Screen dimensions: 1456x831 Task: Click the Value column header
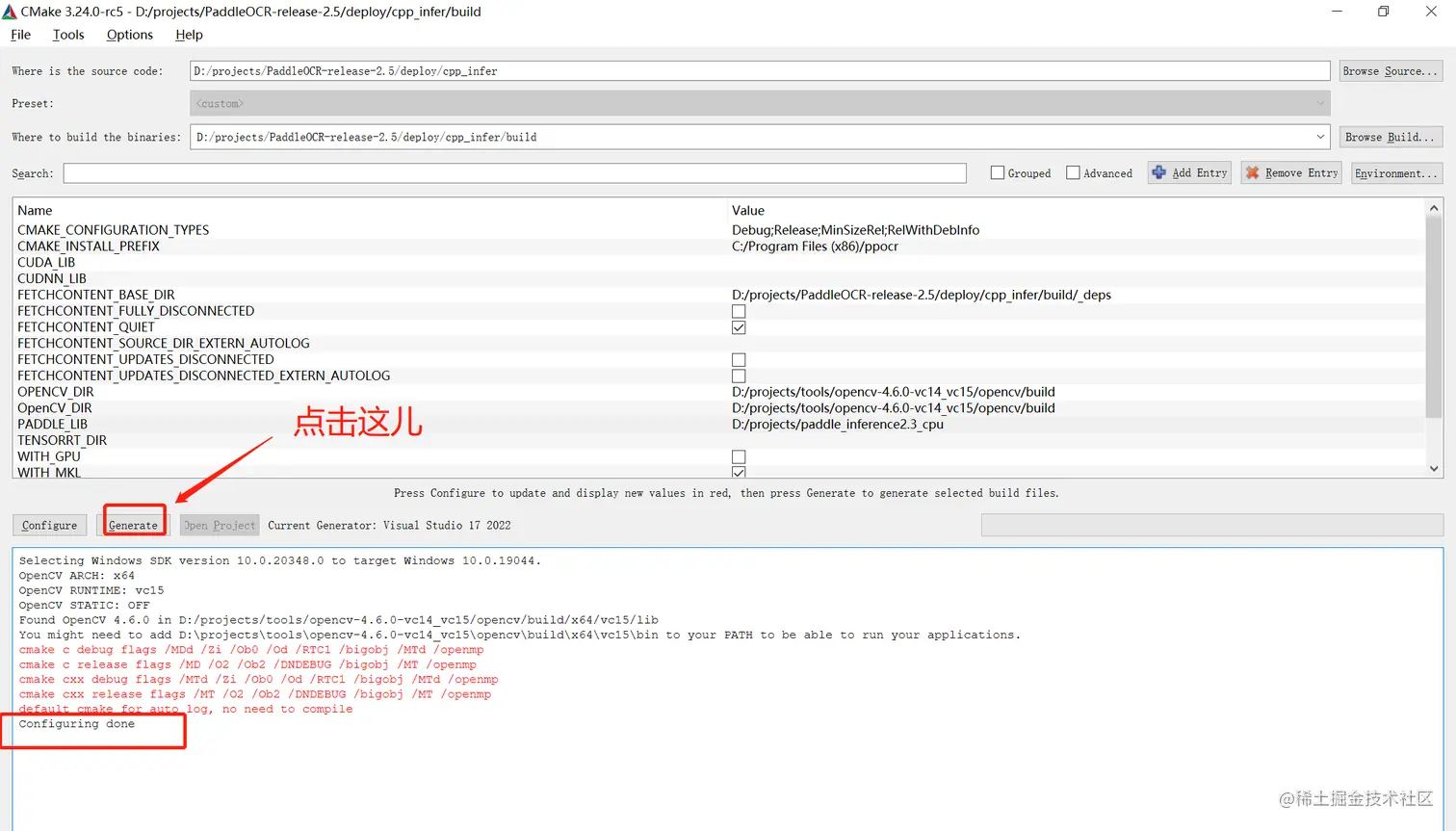pos(748,210)
